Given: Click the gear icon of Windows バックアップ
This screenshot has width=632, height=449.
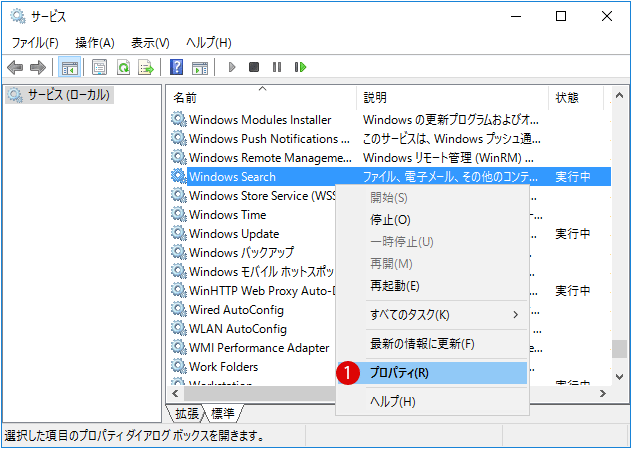Looking at the screenshot, I should (x=179, y=252).
